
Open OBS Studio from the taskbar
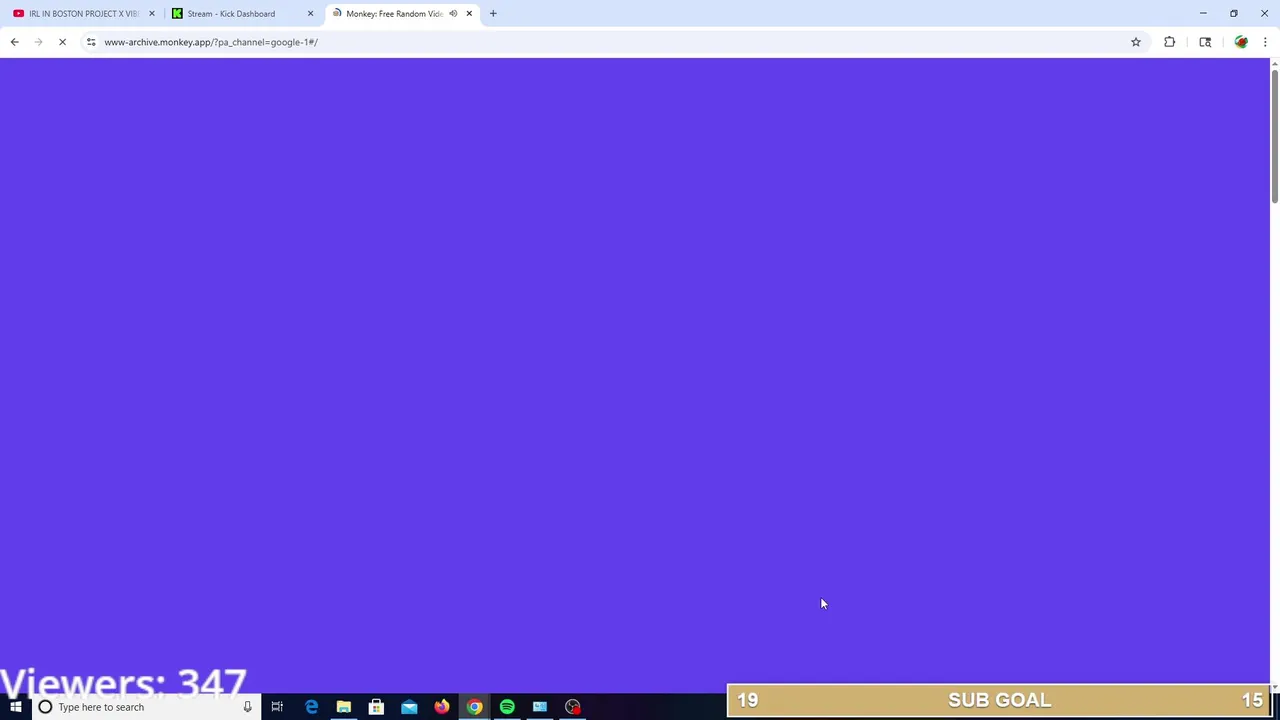pos(572,707)
